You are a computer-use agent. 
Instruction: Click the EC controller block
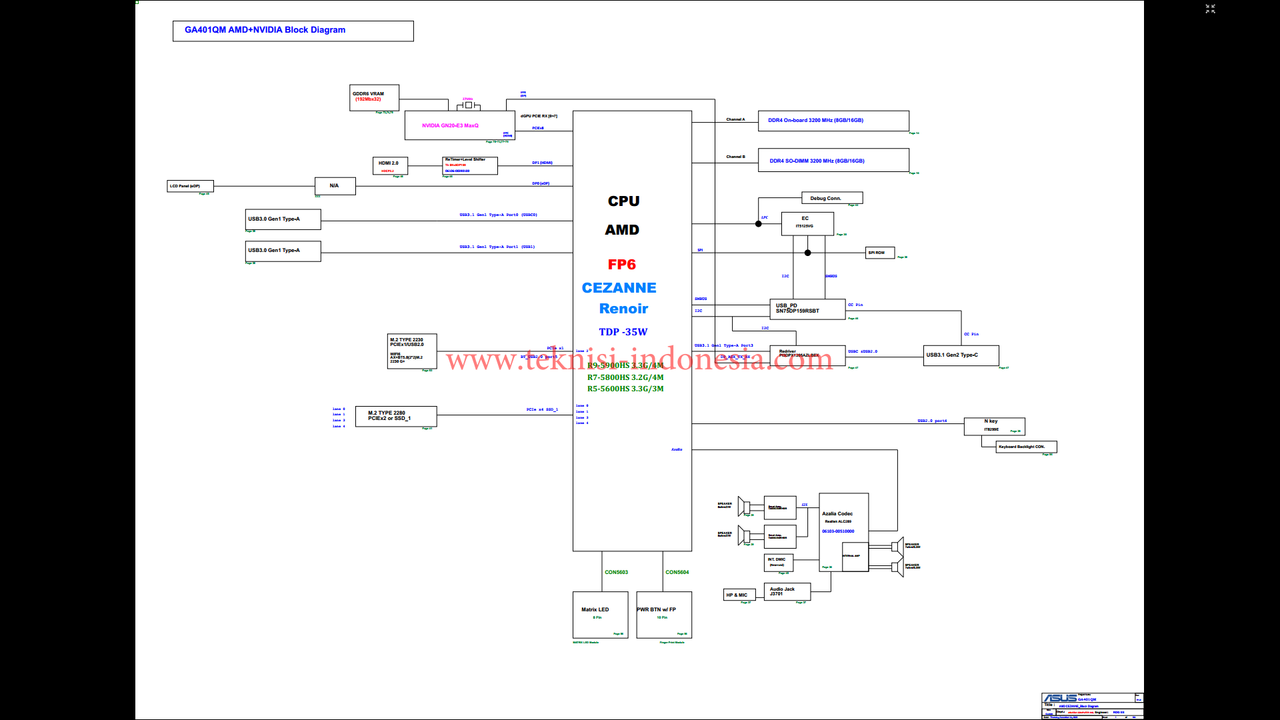pos(807,224)
